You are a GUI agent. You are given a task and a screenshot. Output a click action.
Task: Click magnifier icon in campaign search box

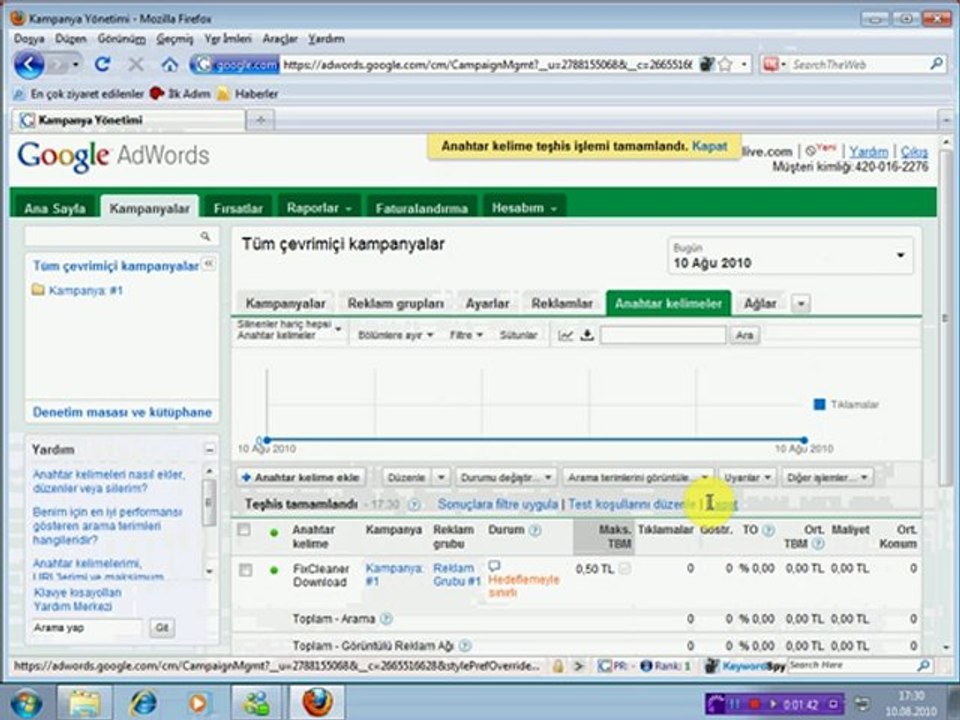(x=205, y=236)
